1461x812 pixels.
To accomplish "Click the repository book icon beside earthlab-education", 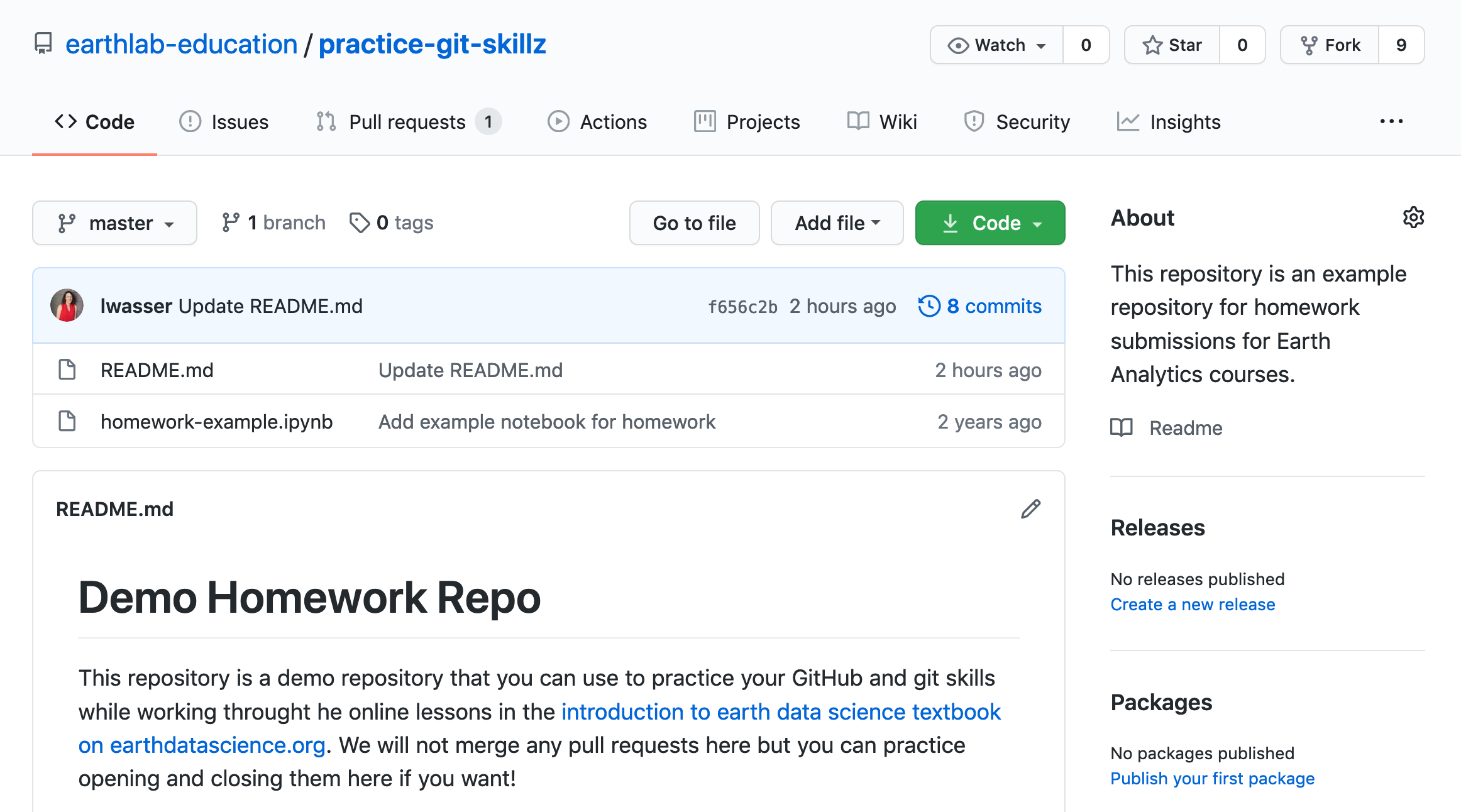I will [x=43, y=44].
